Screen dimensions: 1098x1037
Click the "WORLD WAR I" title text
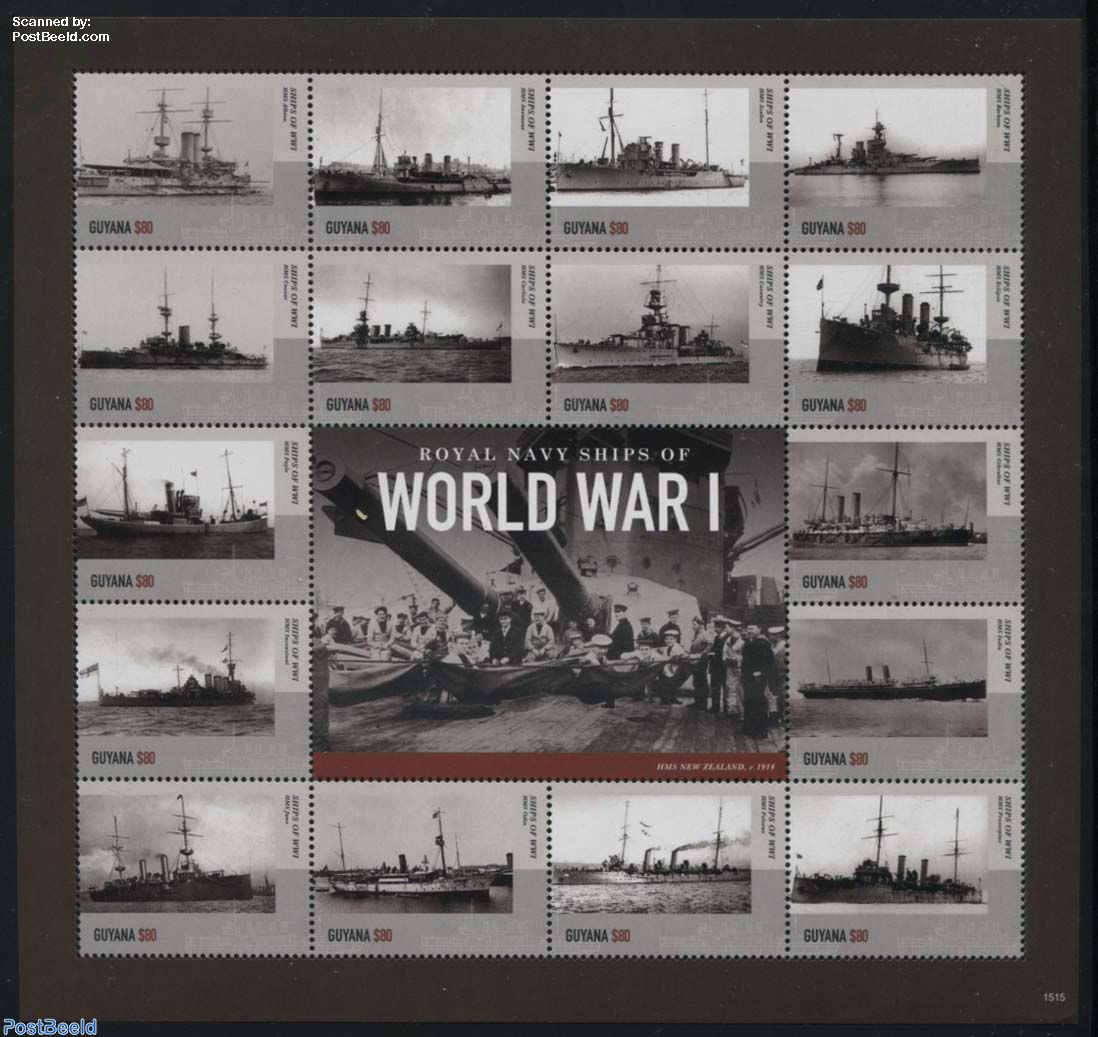coord(550,503)
